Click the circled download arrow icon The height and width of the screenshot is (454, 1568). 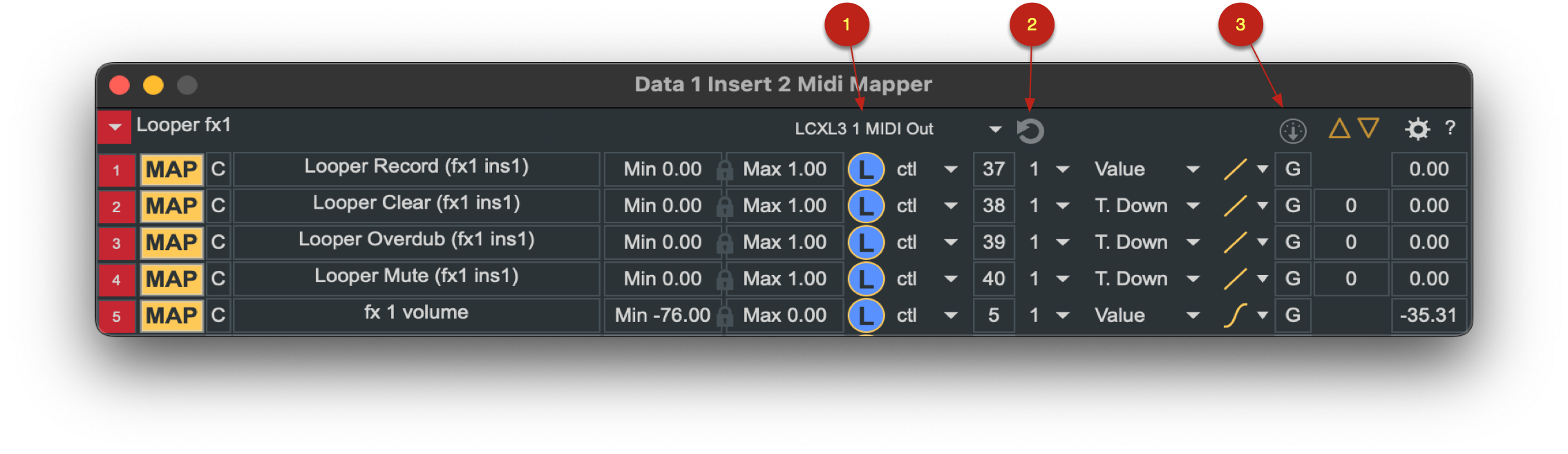pyautogui.click(x=1292, y=130)
